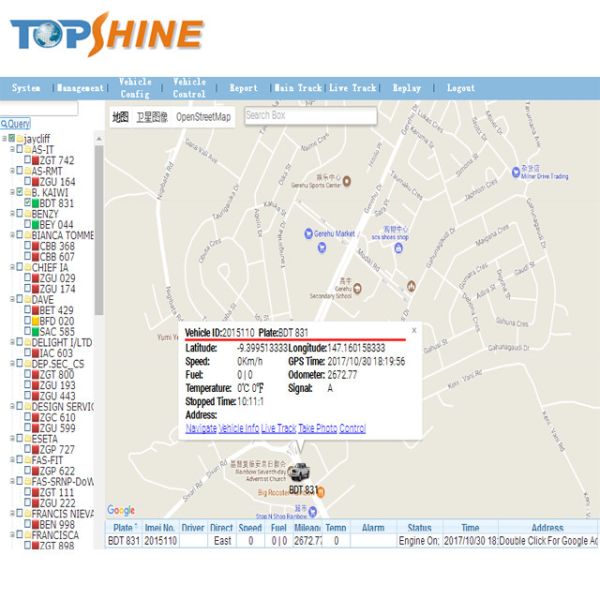Click the Gerehu Secondary School map pin

click(357, 288)
